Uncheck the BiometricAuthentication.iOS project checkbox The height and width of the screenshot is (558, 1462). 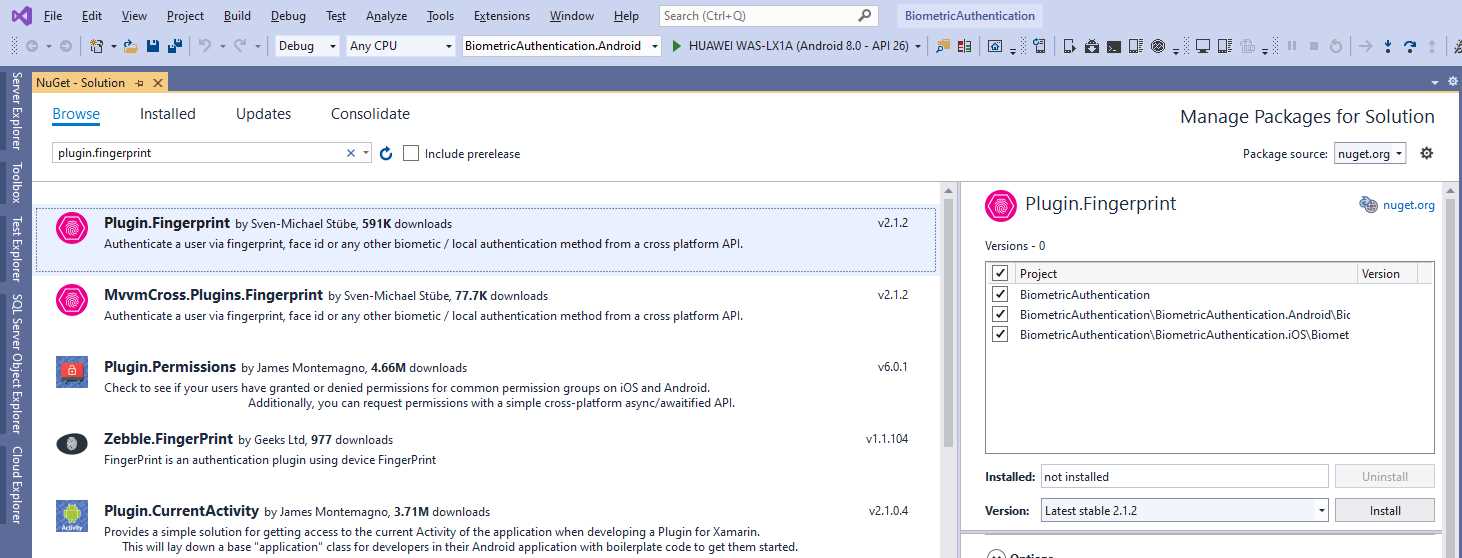[1000, 334]
